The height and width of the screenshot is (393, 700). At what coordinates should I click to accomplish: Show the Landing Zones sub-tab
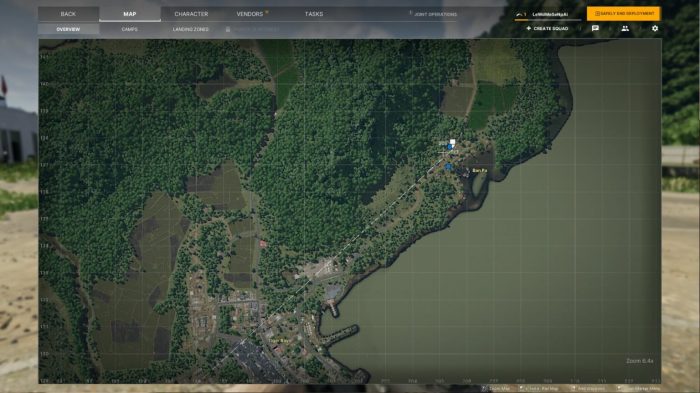[191, 29]
